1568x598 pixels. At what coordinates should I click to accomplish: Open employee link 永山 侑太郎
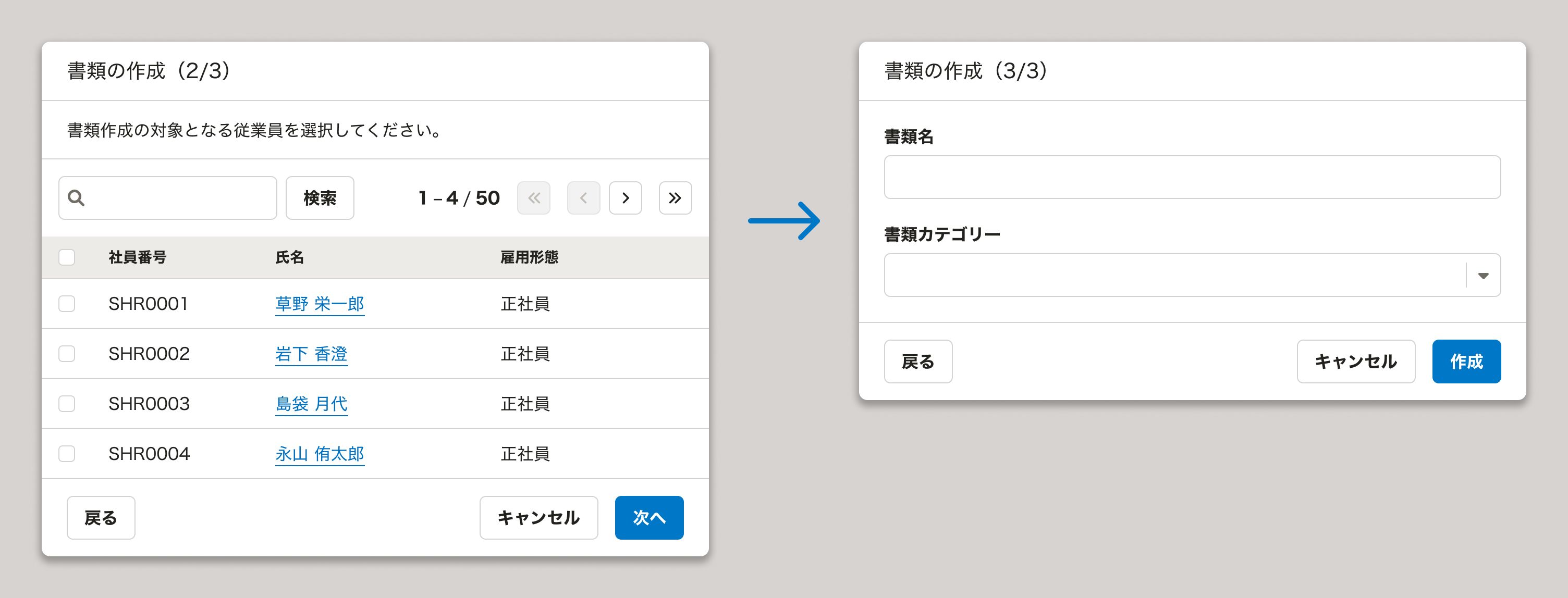[x=320, y=454]
